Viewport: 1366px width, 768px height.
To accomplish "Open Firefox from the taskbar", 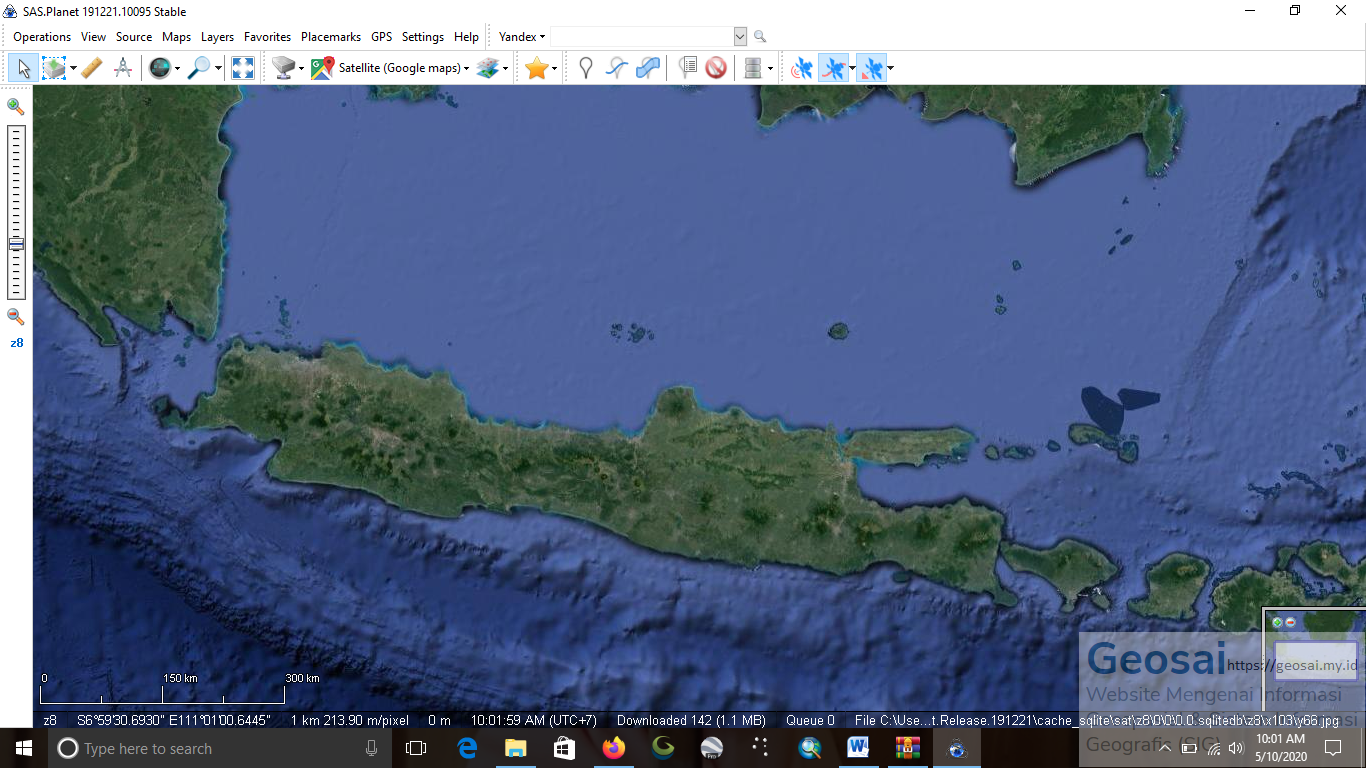I will (x=613, y=748).
